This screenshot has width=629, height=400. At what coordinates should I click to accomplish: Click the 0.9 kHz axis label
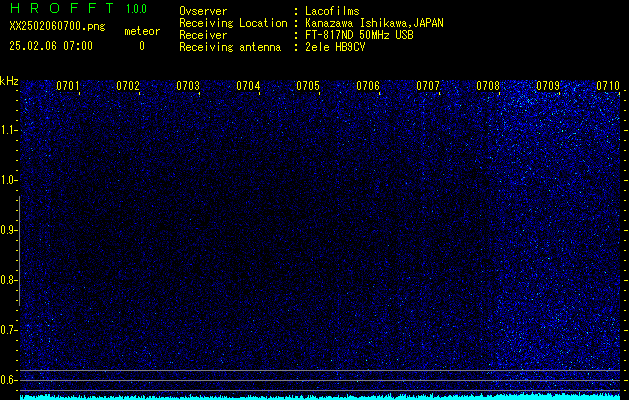tap(8, 230)
